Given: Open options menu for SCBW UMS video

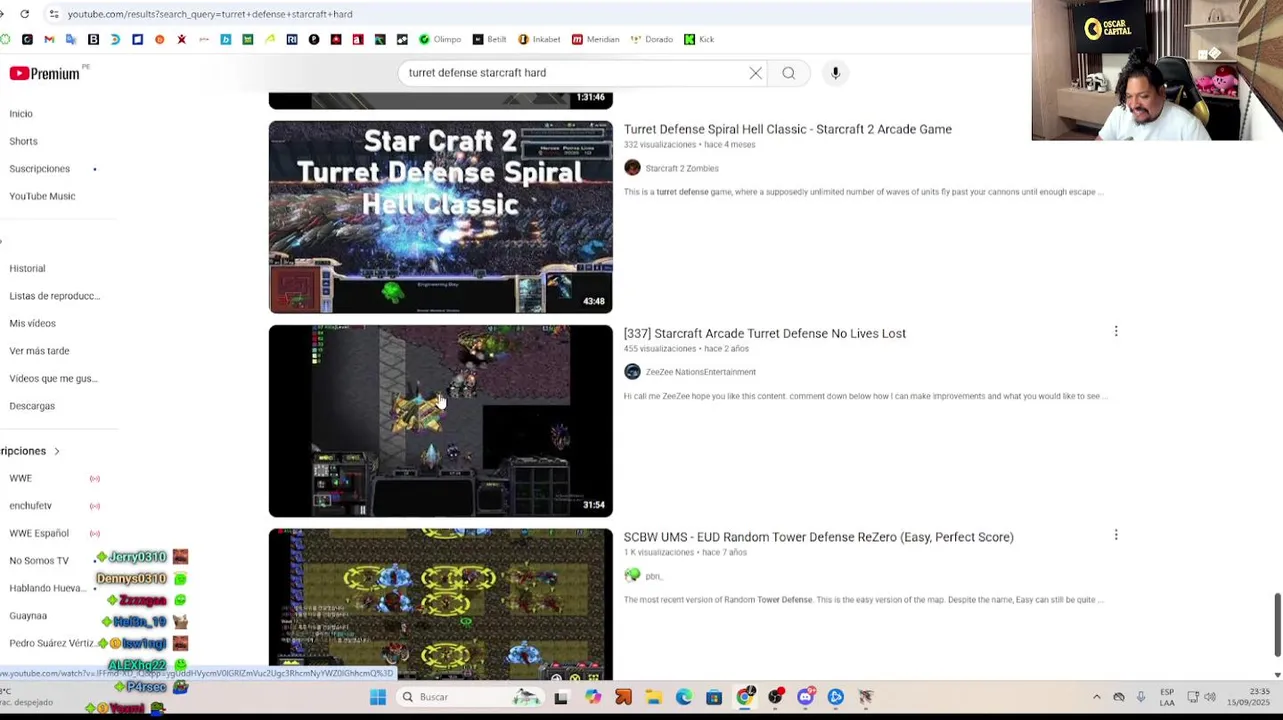Looking at the screenshot, I should 1116,536.
